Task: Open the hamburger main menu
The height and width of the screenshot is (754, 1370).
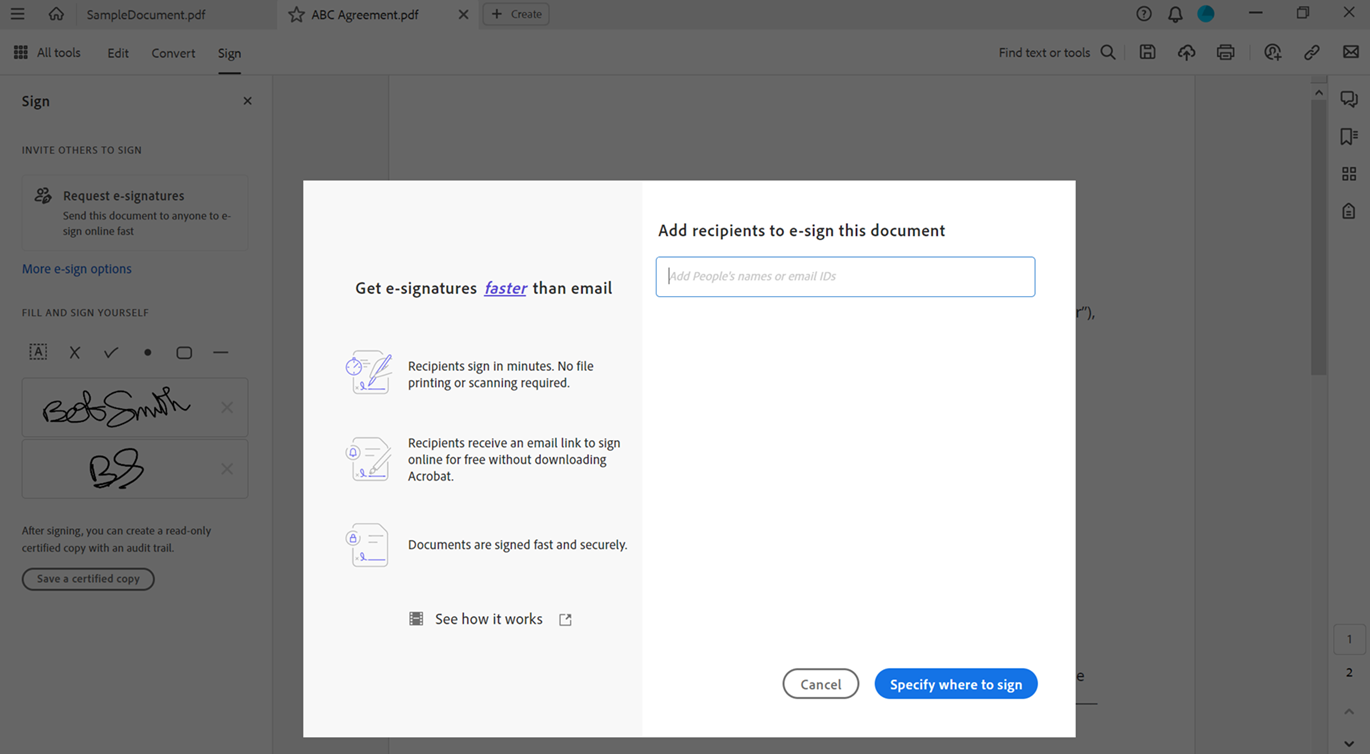Action: pyautogui.click(x=17, y=14)
